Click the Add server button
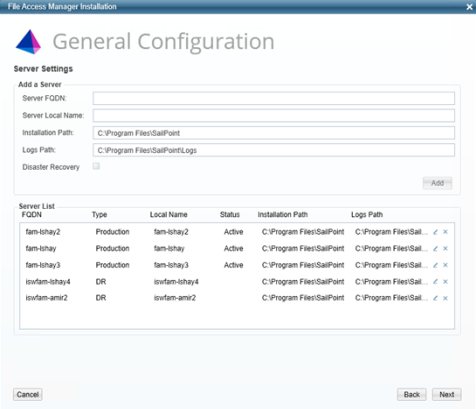The image size is (476, 409). pos(437,183)
